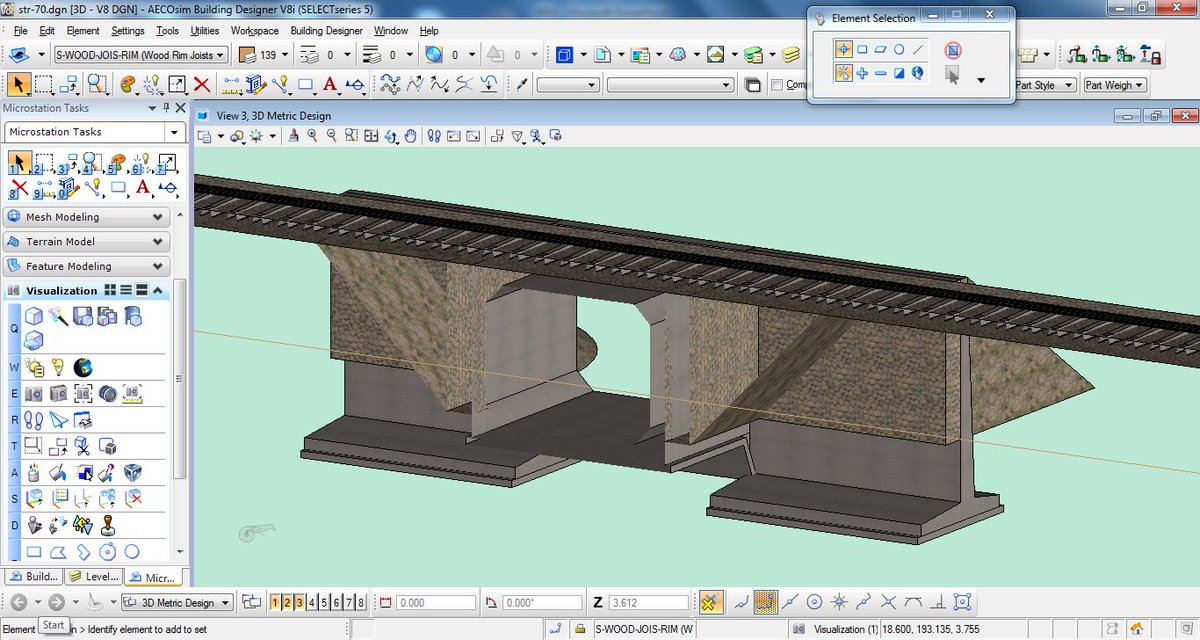Click the red X Delete Element tool

coord(202,84)
